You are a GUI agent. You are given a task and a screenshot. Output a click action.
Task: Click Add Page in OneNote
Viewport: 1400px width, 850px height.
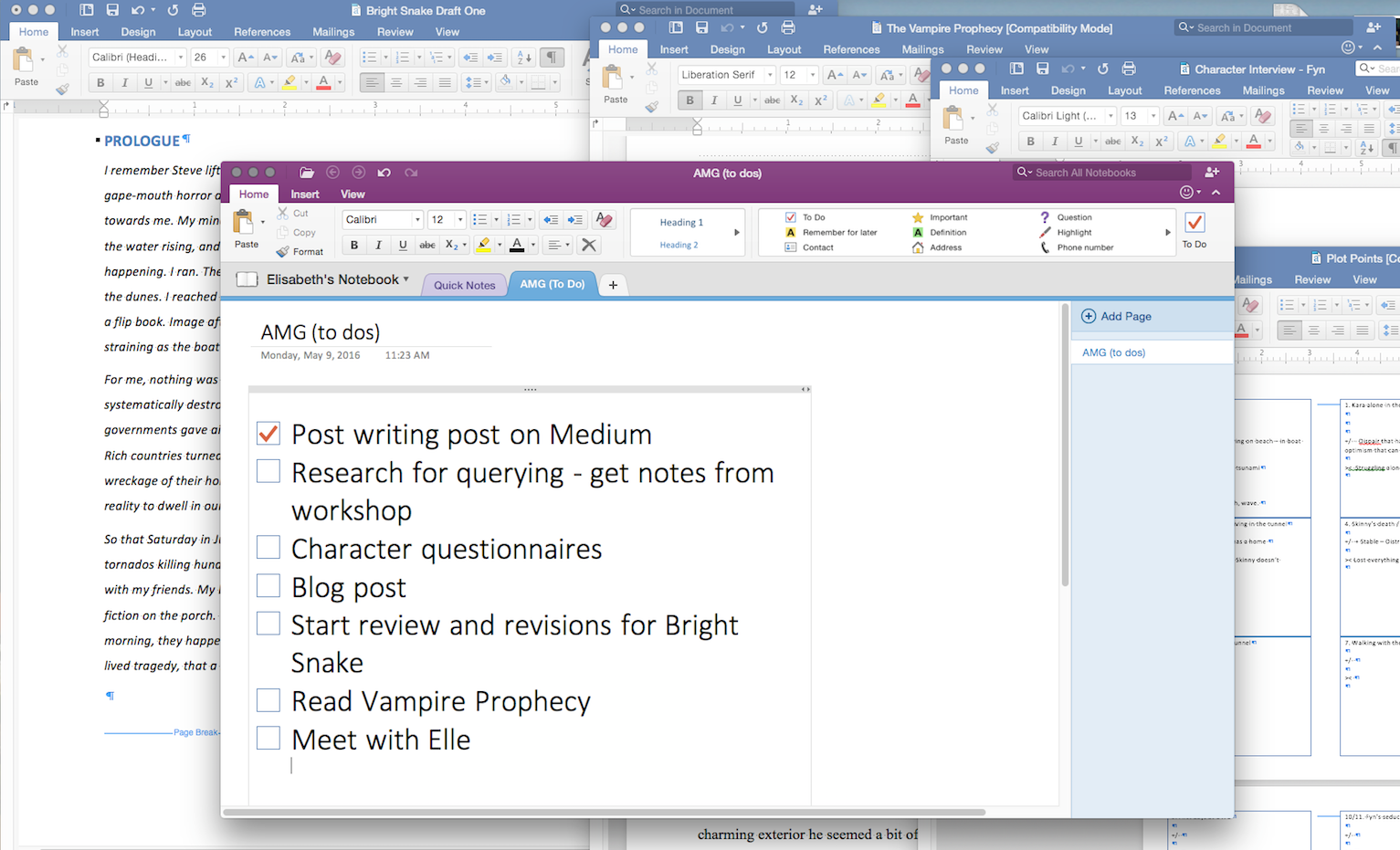tap(1117, 316)
